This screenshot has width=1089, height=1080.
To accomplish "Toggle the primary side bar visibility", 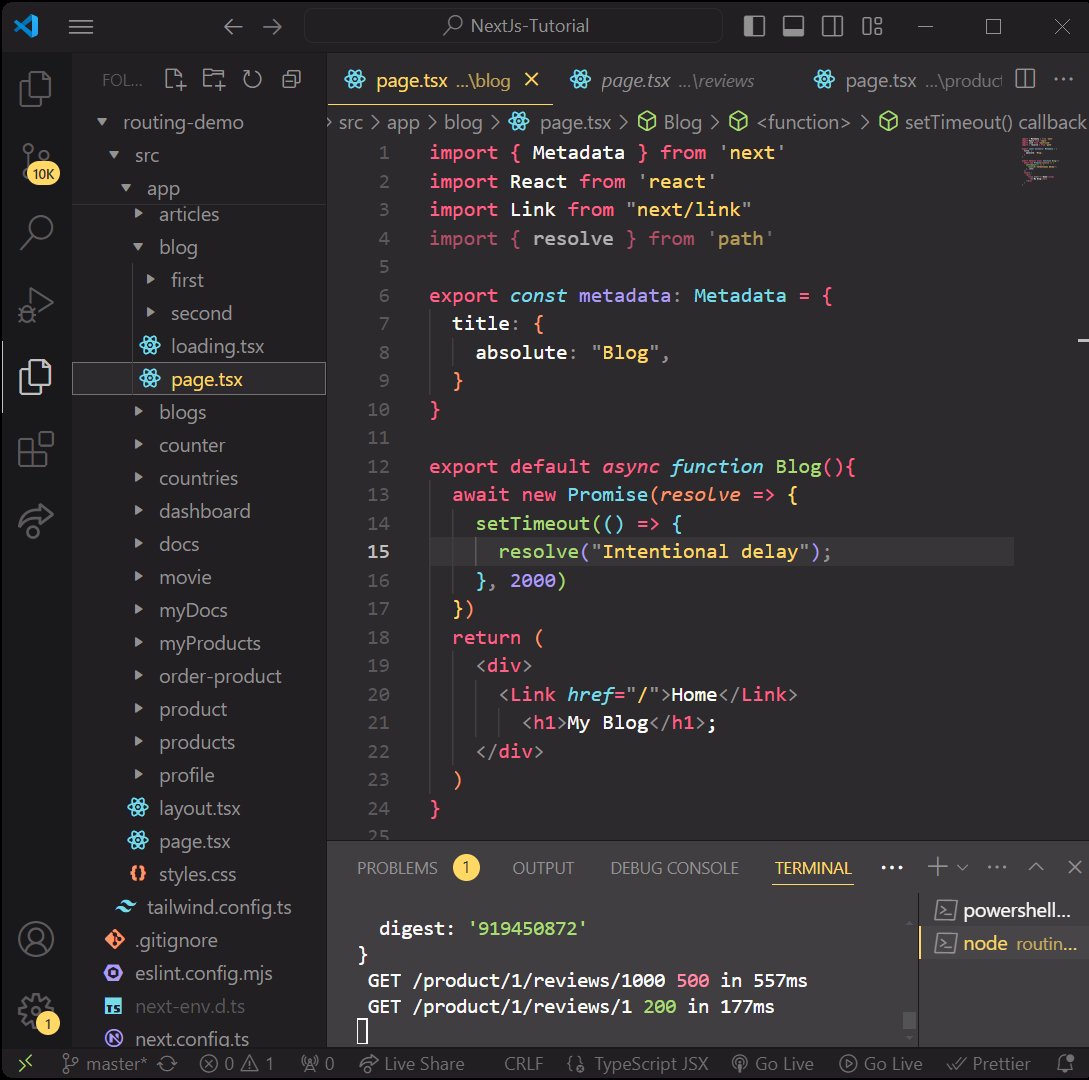I will 755,27.
